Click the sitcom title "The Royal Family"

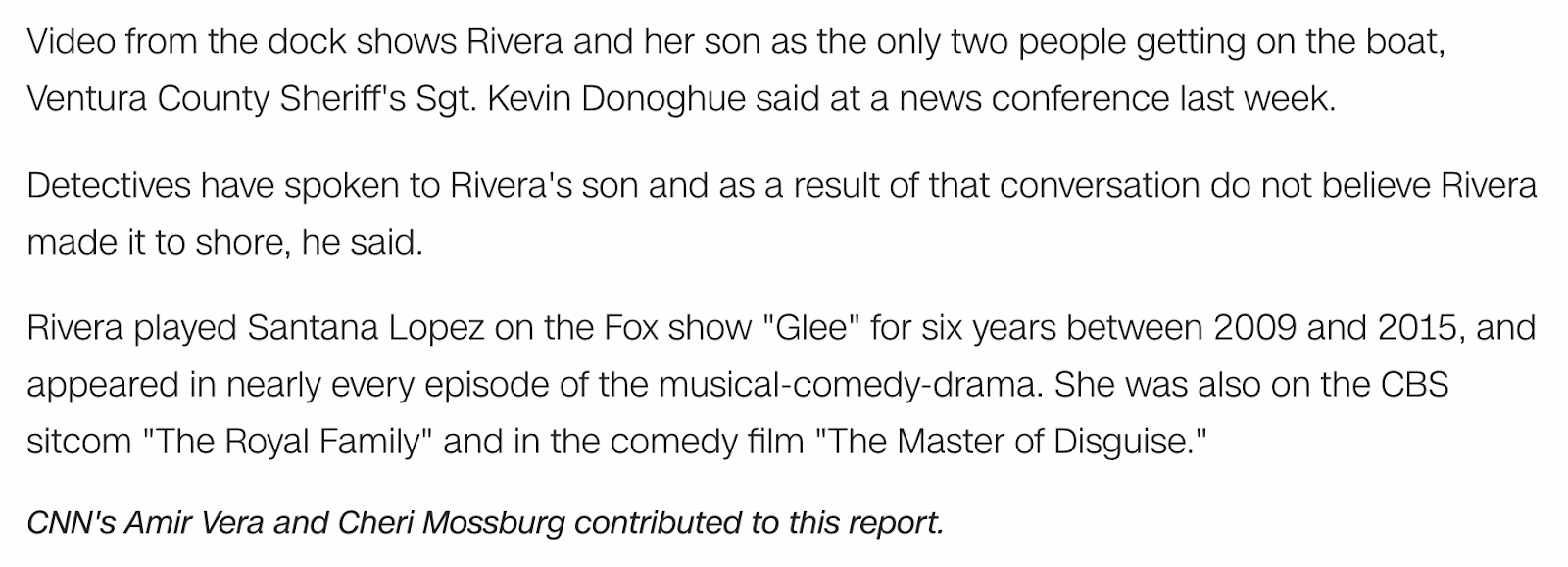289,441
